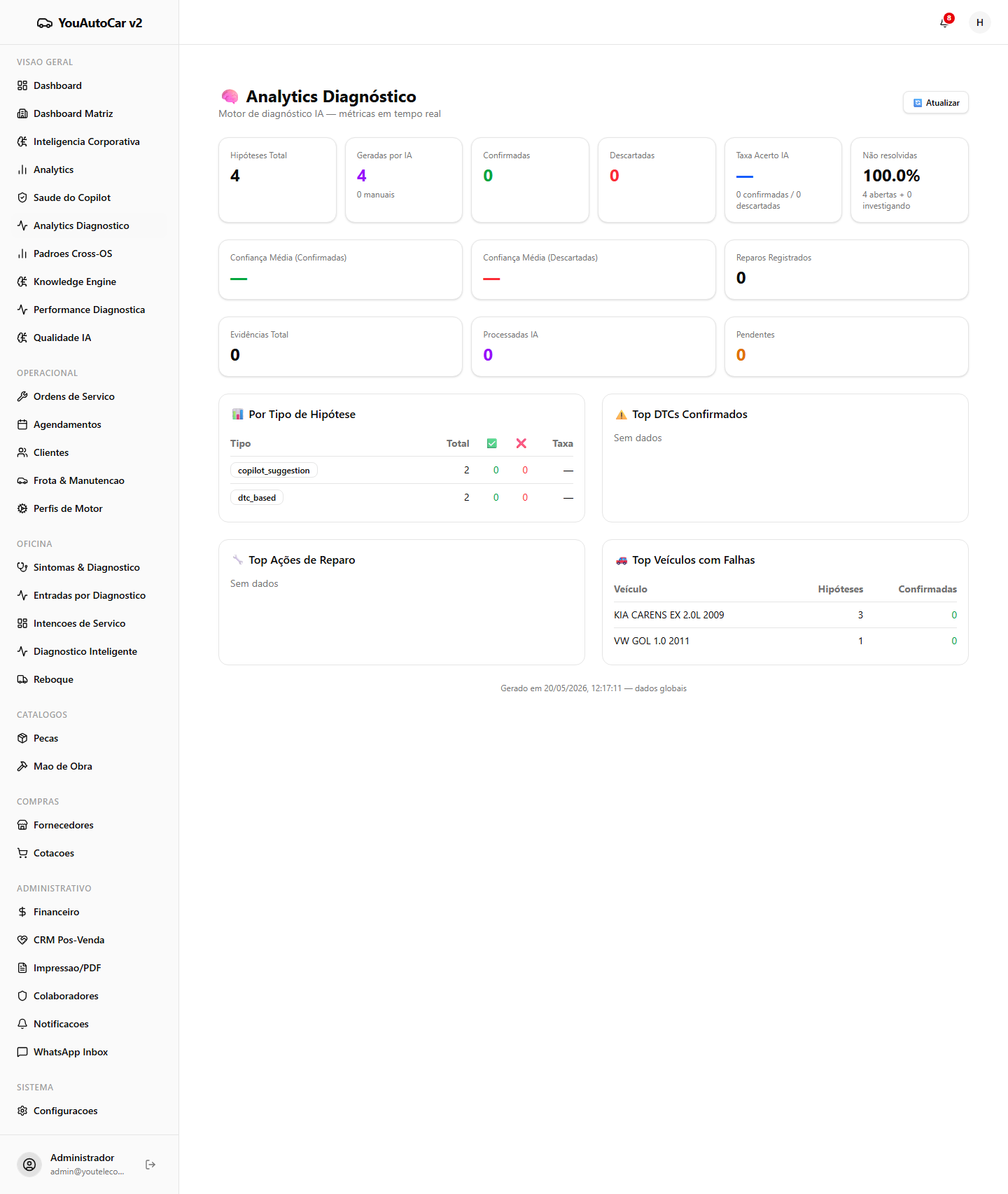Click the Inteligencia Corporativa brain icon
This screenshot has width=1008, height=1194.
tap(22, 141)
